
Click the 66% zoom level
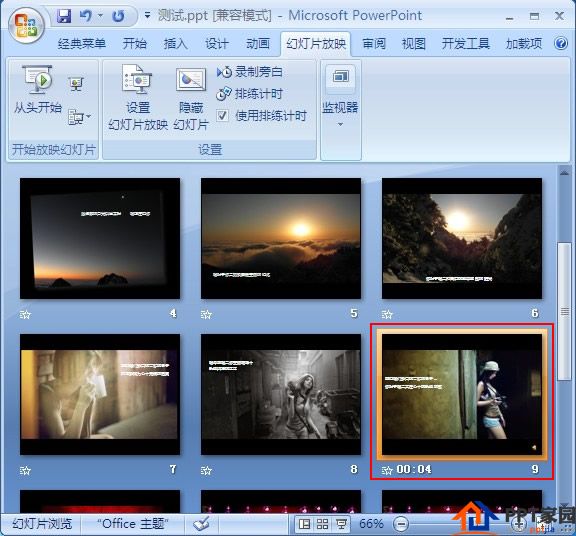coord(371,524)
